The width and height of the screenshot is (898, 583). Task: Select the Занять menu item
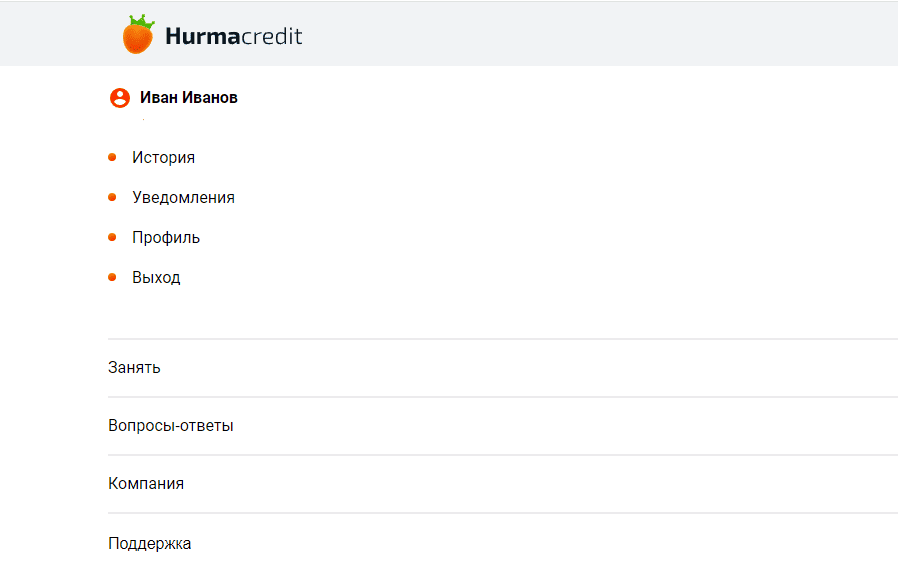point(134,368)
